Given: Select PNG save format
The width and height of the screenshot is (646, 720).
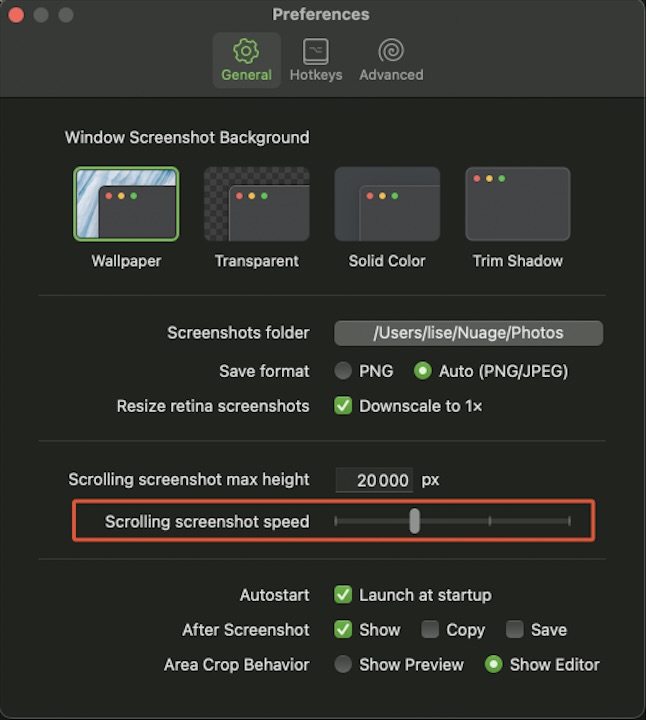Looking at the screenshot, I should 344,371.
